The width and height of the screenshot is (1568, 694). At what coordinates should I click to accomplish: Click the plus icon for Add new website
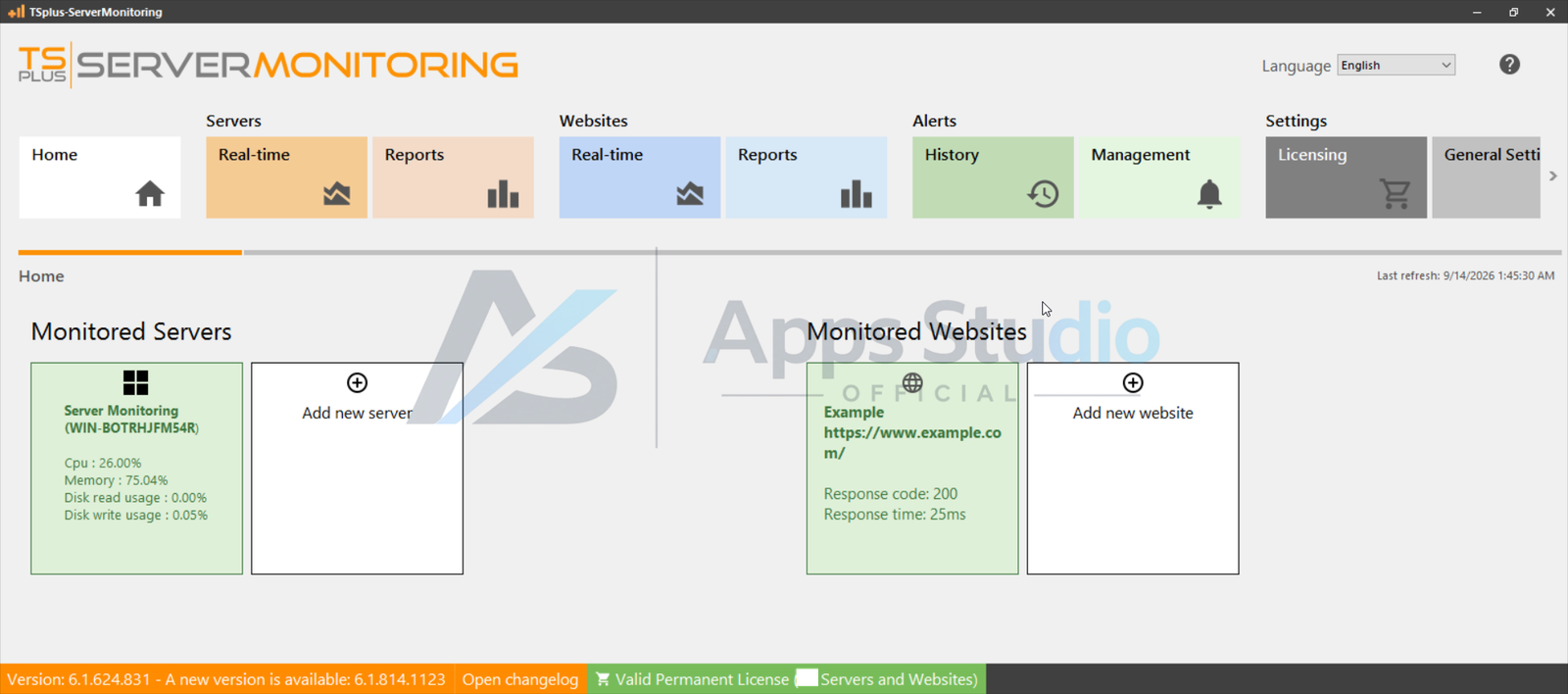click(1133, 382)
